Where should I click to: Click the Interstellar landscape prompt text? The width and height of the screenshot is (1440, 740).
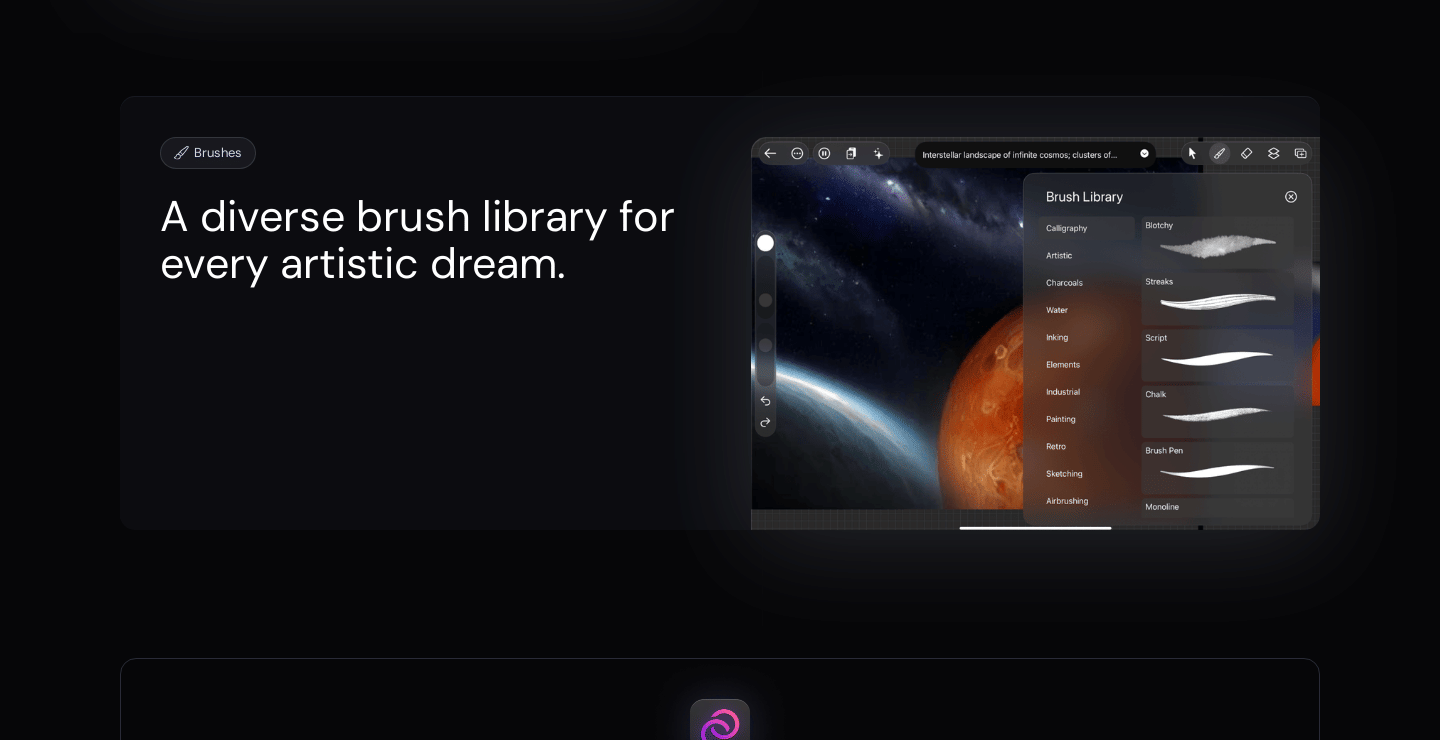[x=1019, y=155]
